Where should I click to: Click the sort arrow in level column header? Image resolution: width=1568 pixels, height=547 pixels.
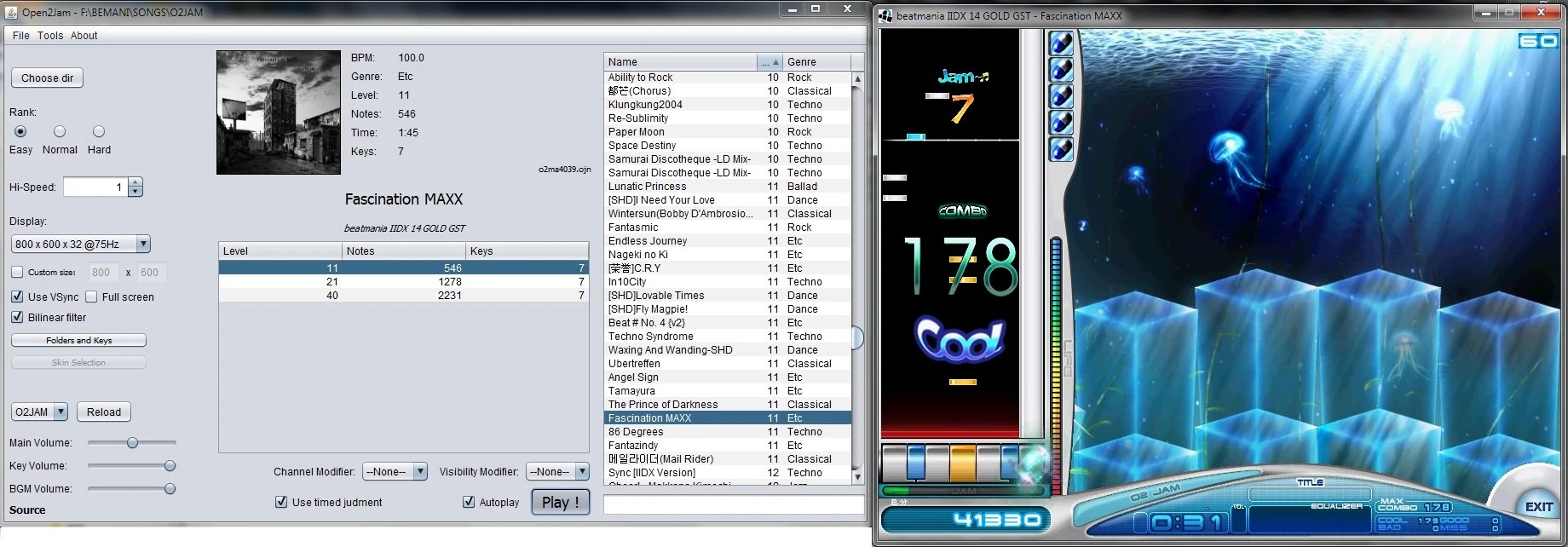point(775,62)
